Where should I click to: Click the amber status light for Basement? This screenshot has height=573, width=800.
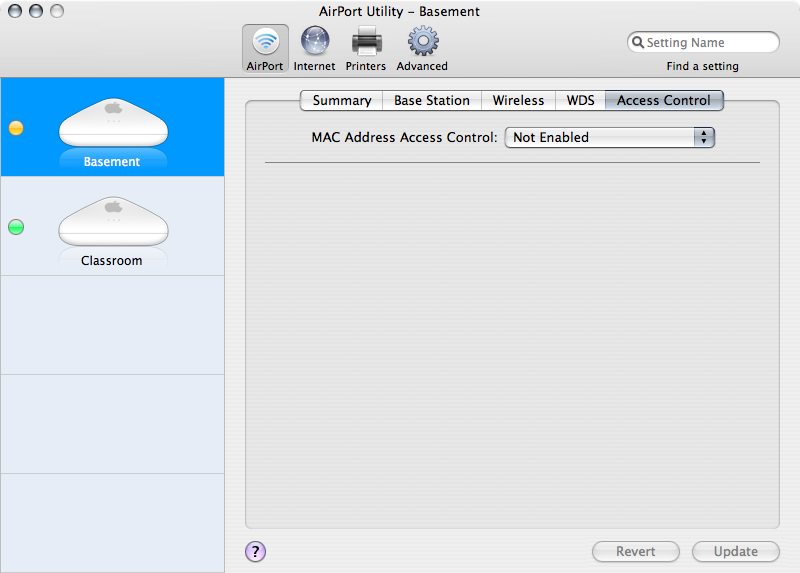16,128
